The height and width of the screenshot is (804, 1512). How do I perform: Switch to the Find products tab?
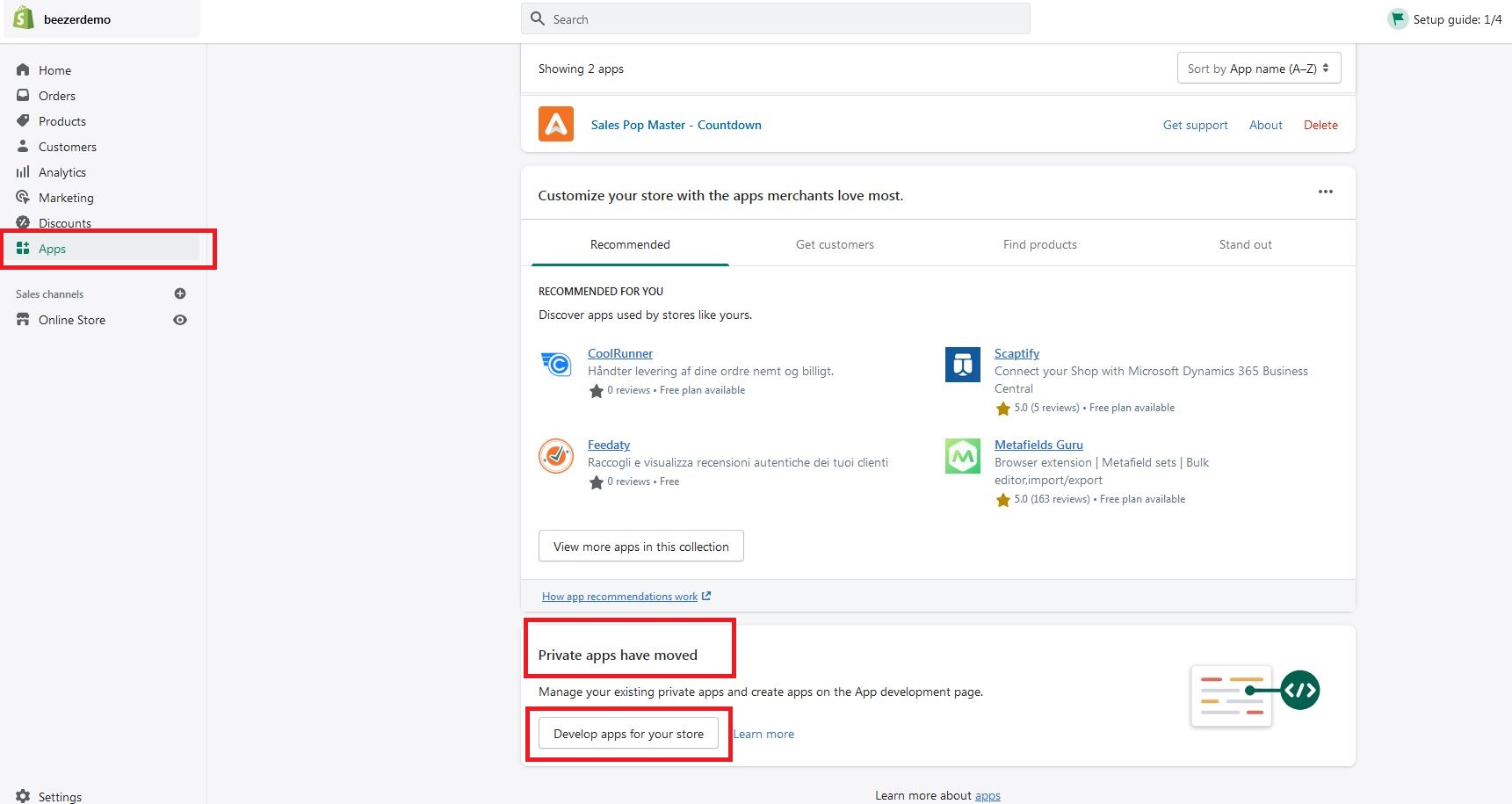pyautogui.click(x=1039, y=244)
